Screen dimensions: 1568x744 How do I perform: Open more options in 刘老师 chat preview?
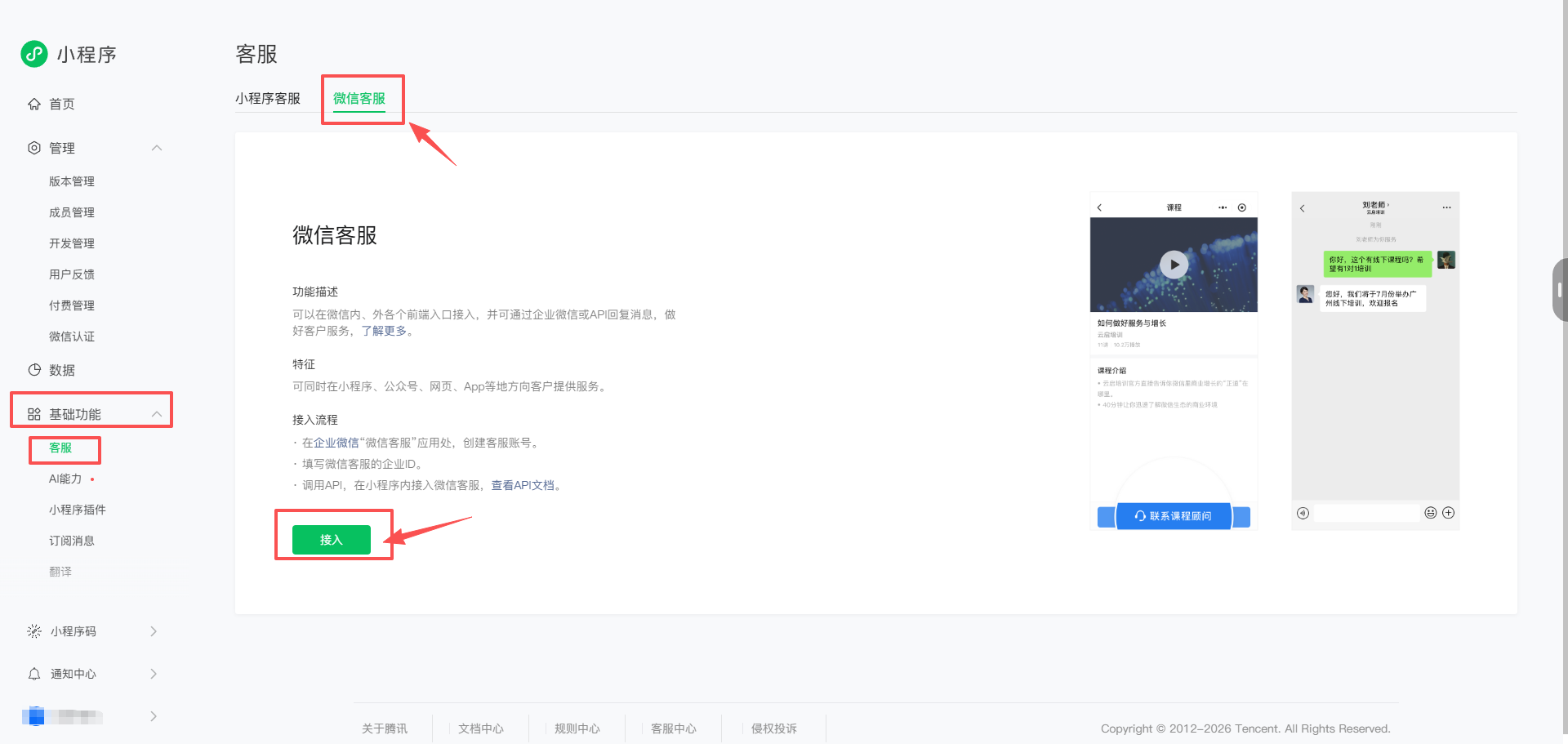(1446, 207)
